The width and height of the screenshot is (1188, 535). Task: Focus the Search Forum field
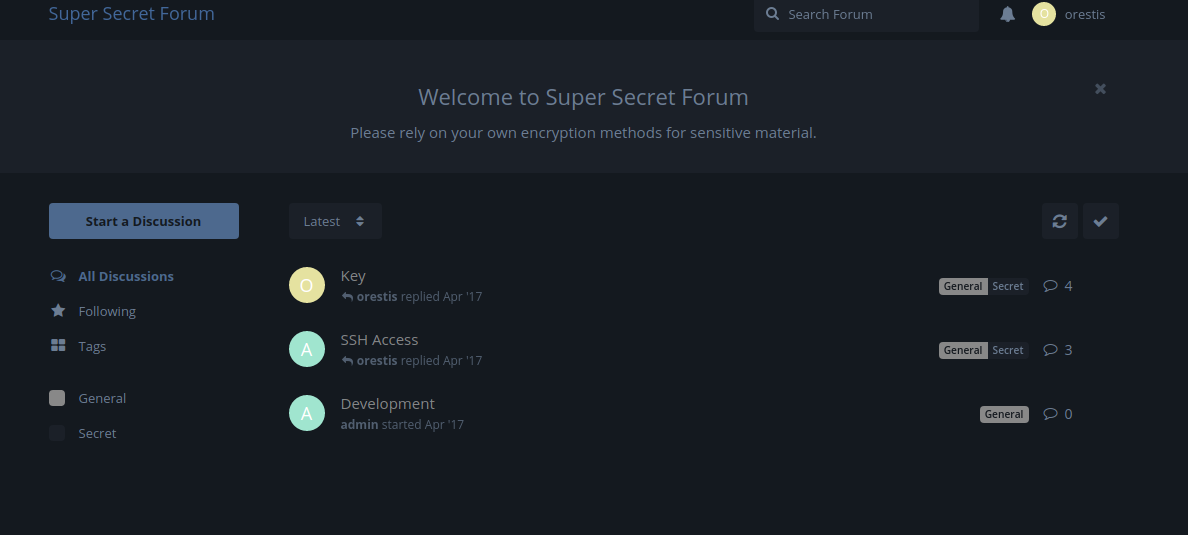pos(866,14)
